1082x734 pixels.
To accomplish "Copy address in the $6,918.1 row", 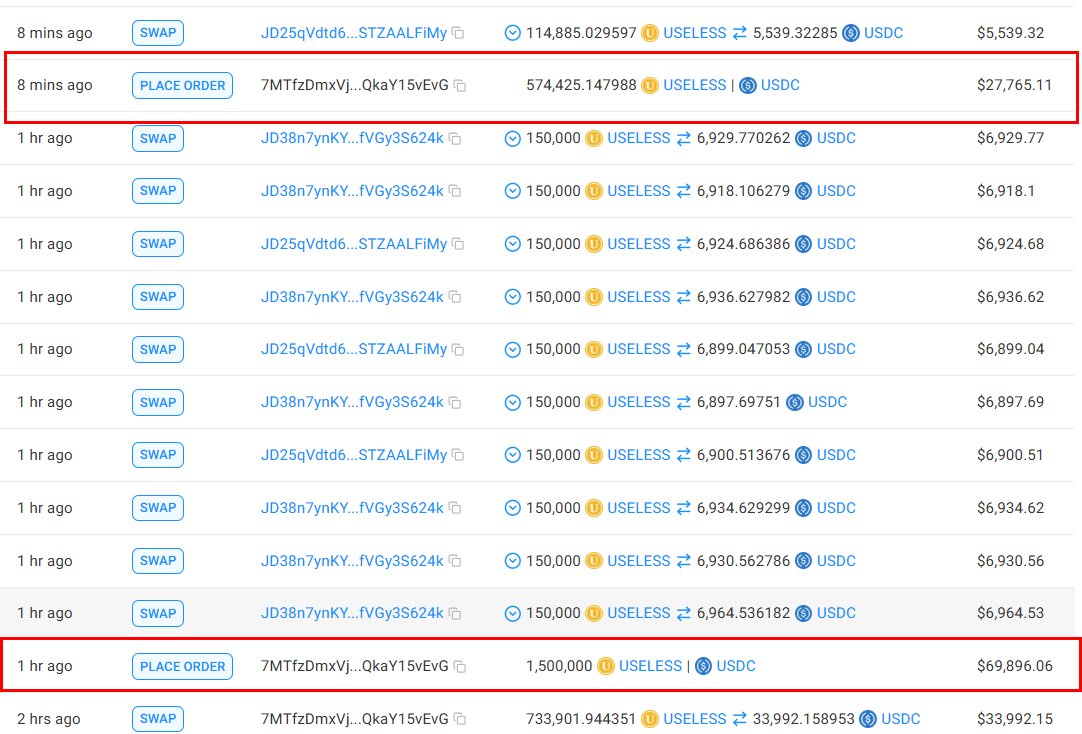I will coord(455,191).
